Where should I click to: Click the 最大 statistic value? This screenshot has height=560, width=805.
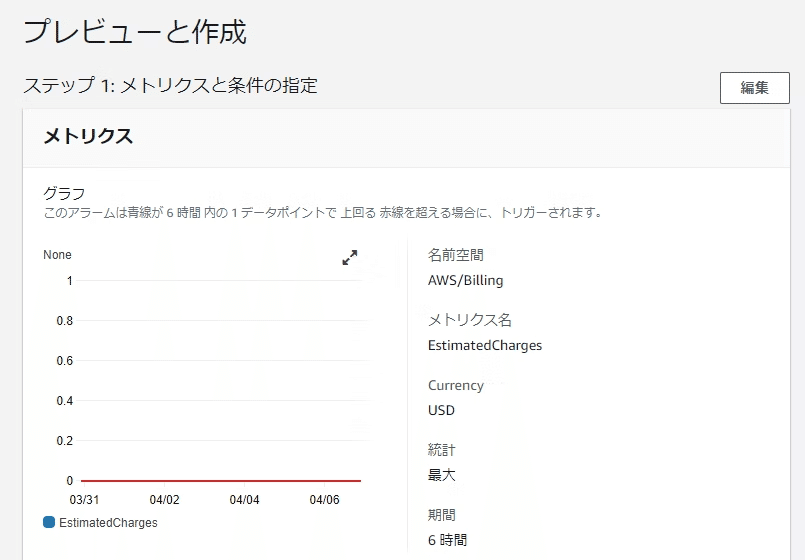pyautogui.click(x=442, y=475)
